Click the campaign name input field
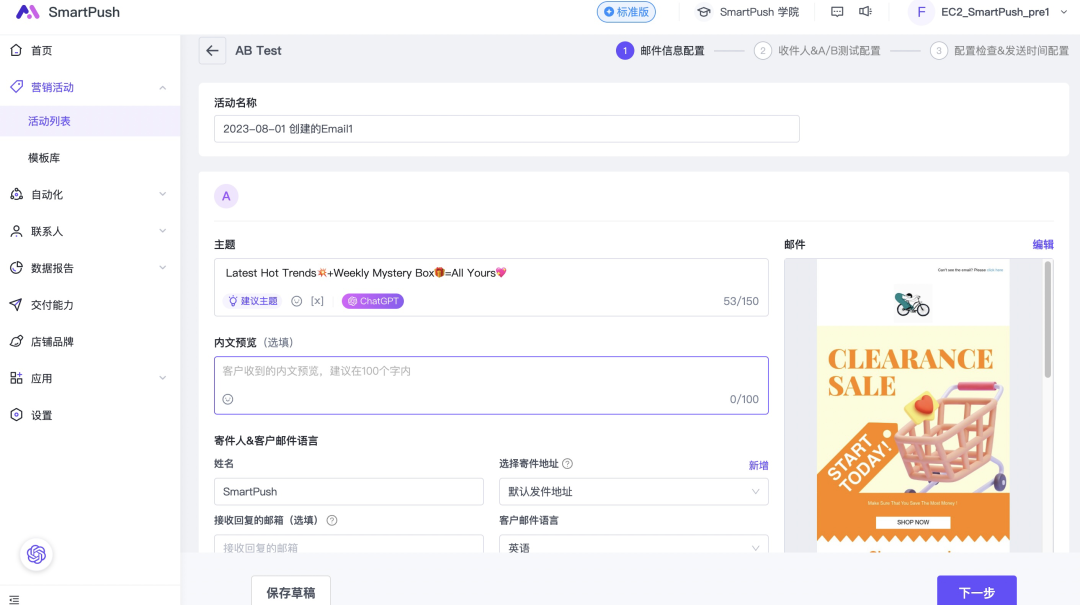The height and width of the screenshot is (605, 1080). pyautogui.click(x=505, y=128)
